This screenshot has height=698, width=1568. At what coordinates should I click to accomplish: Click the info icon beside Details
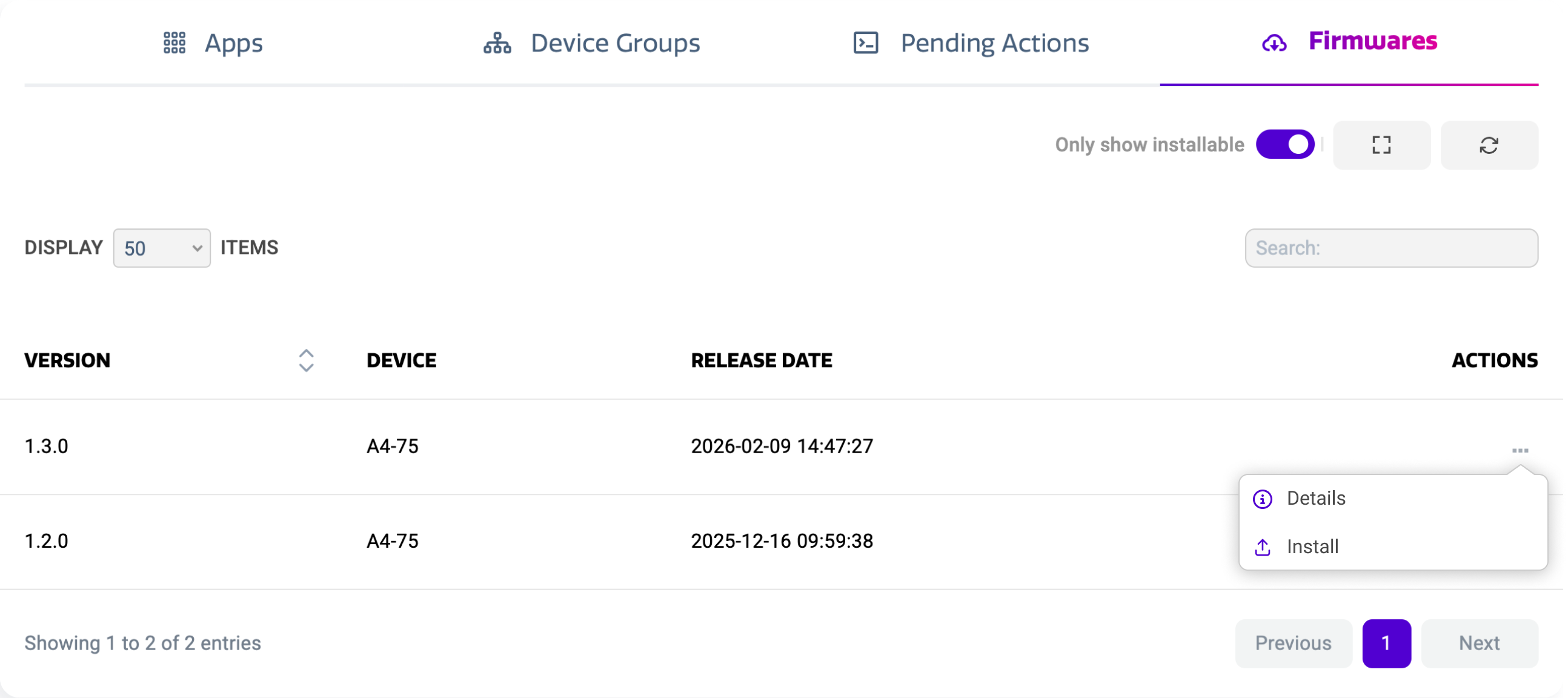[x=1263, y=499]
